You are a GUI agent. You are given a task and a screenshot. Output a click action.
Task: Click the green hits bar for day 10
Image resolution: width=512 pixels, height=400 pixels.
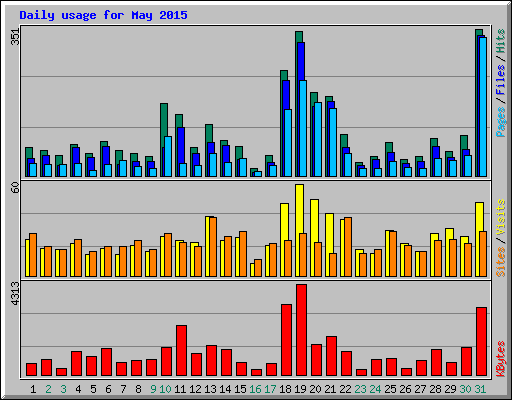[164, 120]
